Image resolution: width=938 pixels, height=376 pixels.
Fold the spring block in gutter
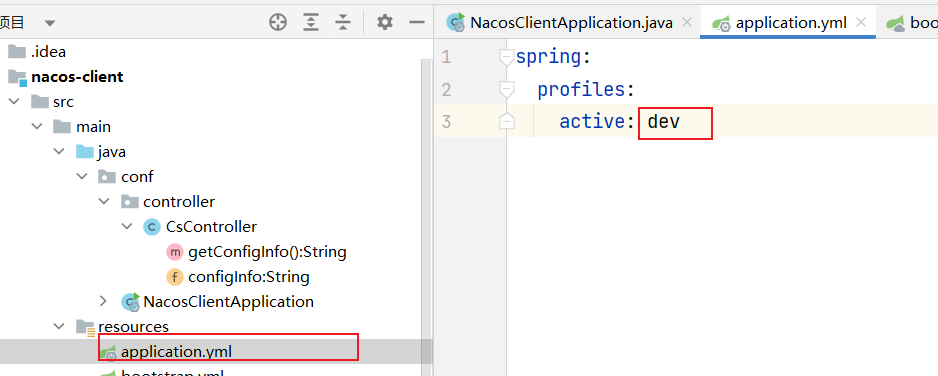(507, 57)
